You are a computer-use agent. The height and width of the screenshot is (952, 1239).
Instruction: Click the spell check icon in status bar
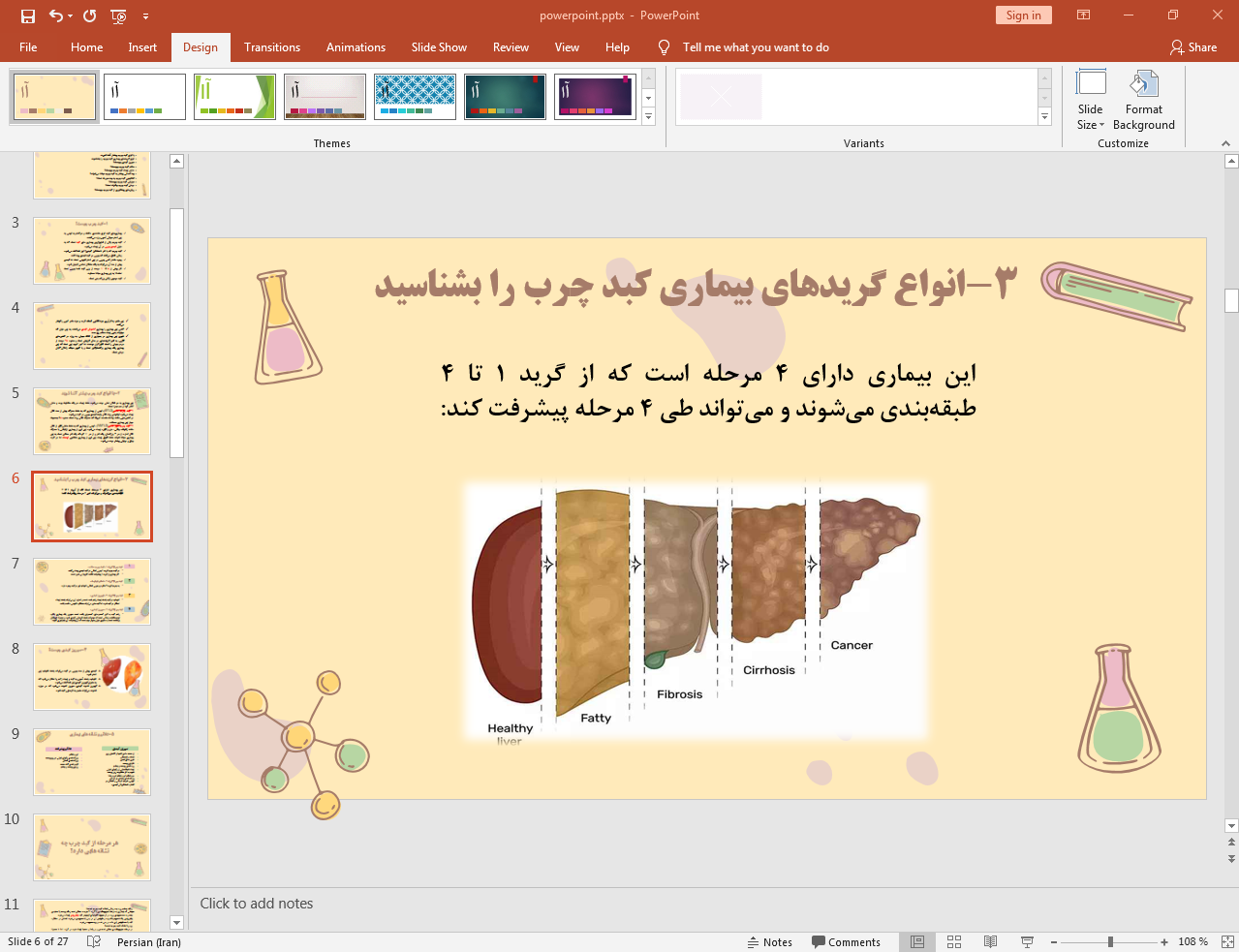tap(94, 941)
